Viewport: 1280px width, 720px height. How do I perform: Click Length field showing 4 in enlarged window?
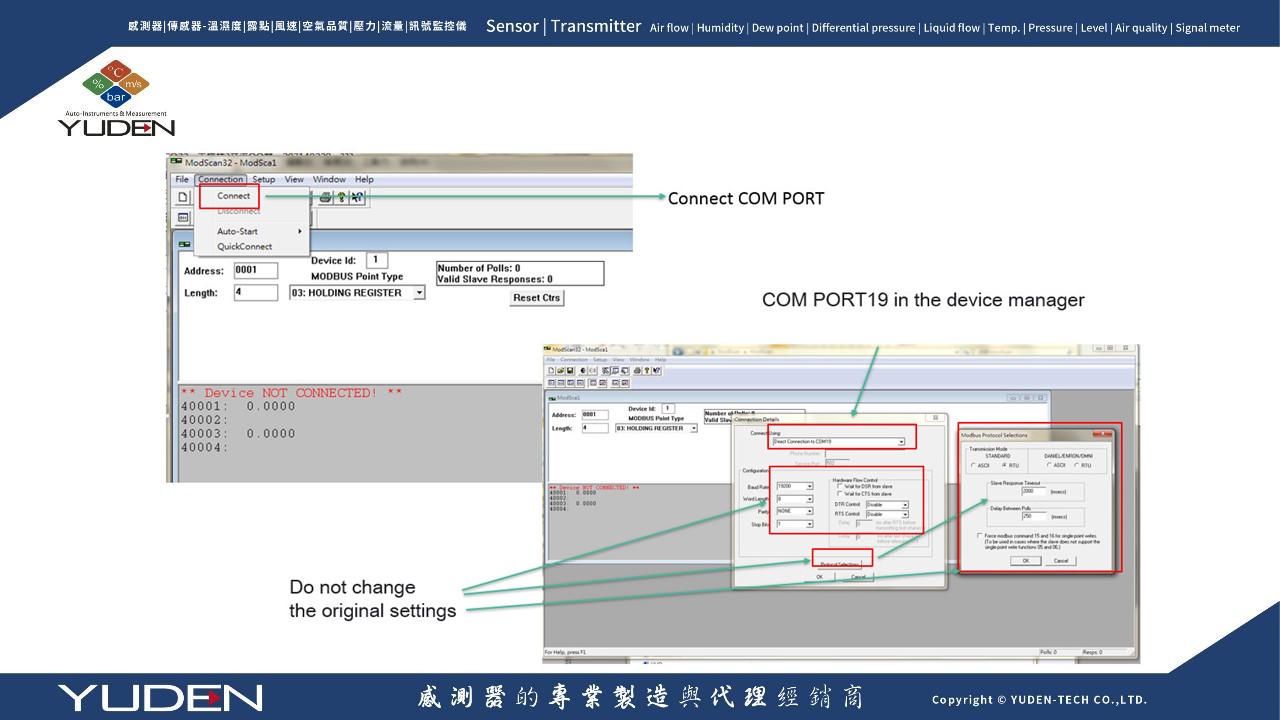(x=256, y=292)
